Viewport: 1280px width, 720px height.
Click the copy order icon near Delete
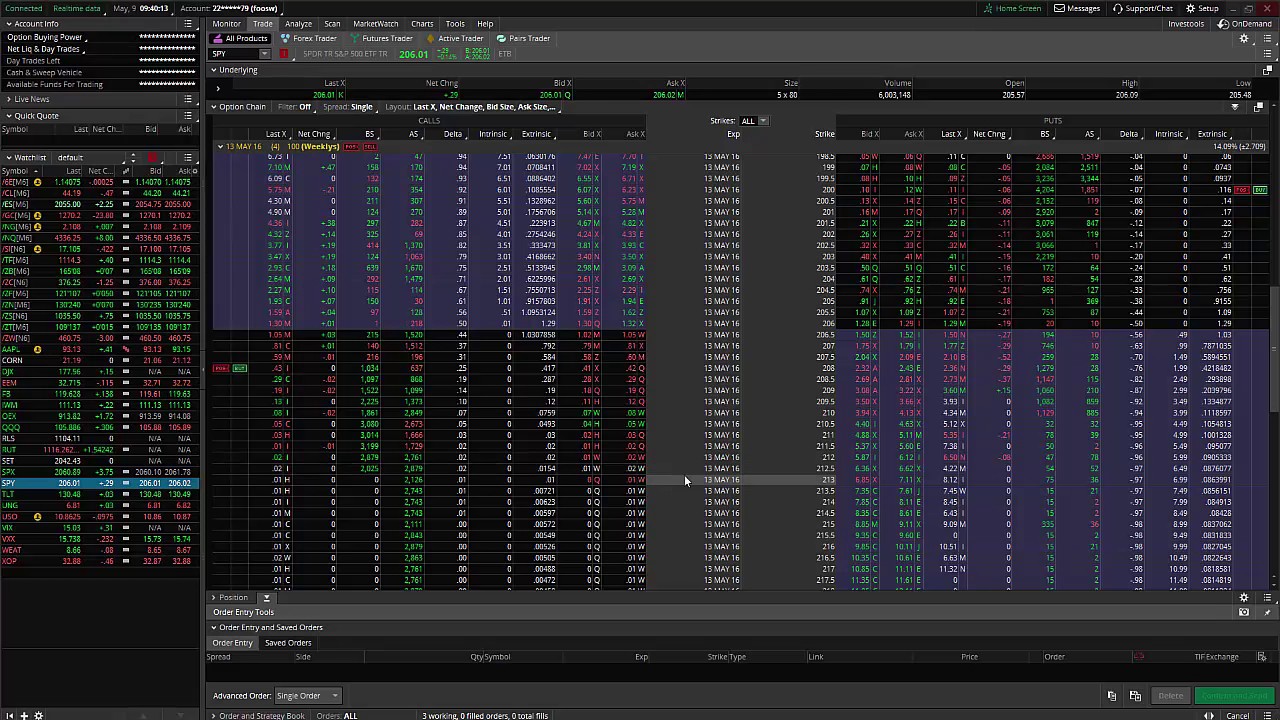click(x=1112, y=696)
